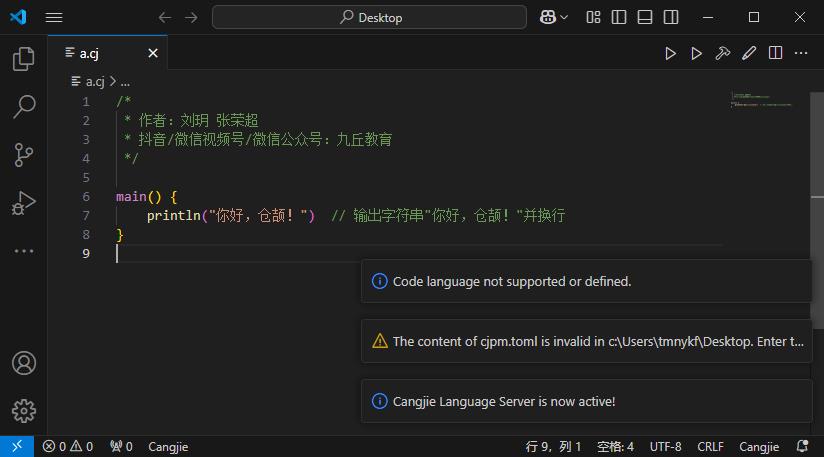Click the second run play icon
824x457 pixels.
tap(696, 53)
